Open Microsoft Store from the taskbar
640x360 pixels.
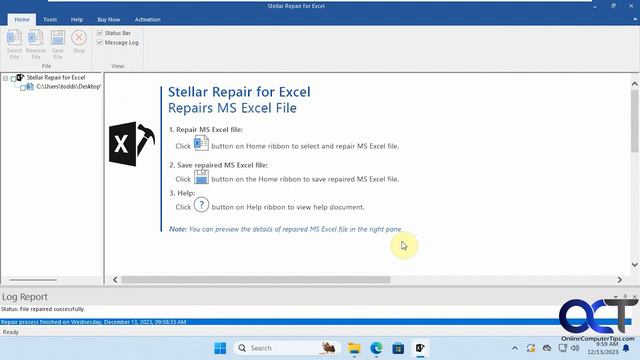398,348
